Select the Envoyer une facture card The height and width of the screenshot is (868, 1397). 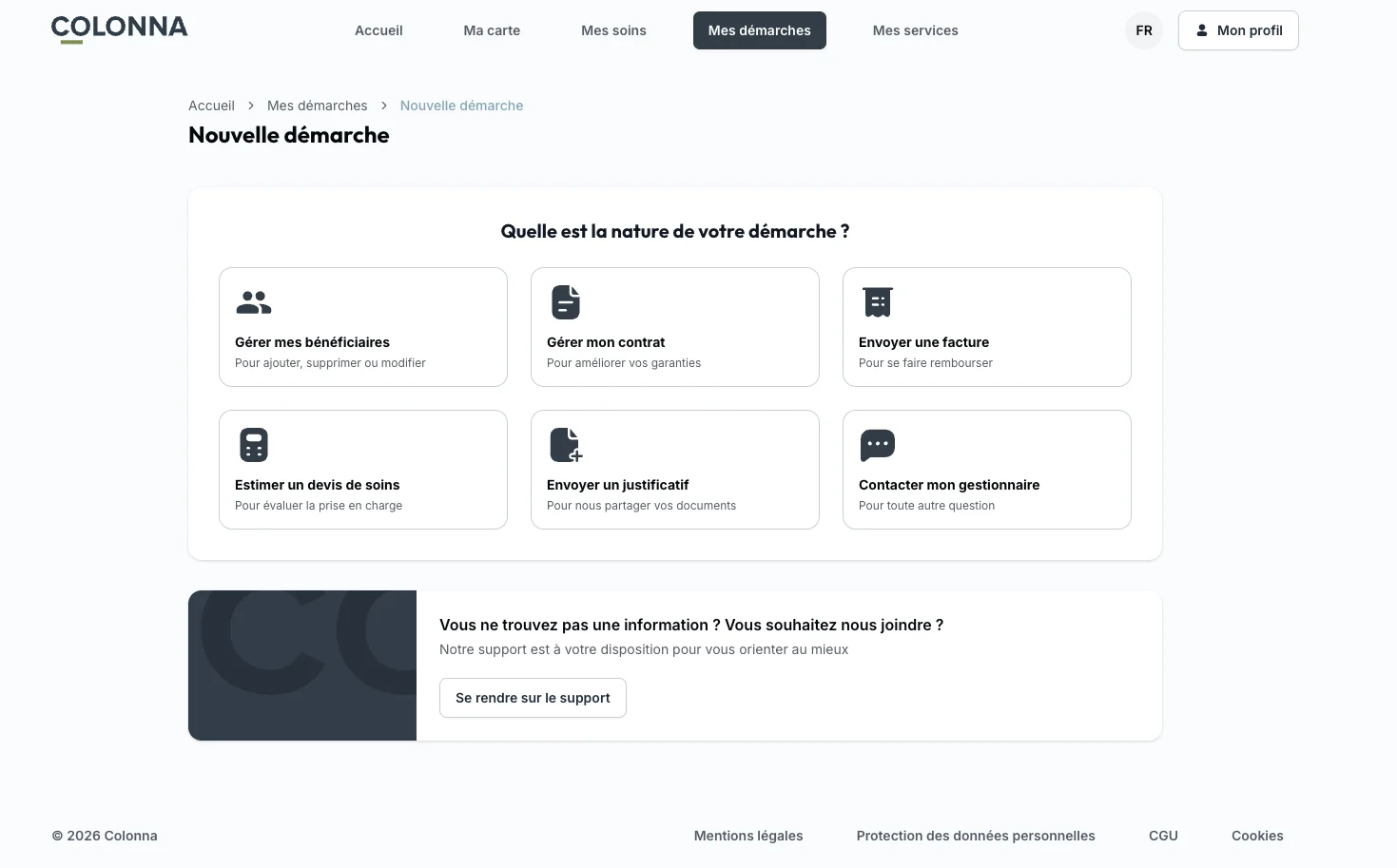[987, 327]
